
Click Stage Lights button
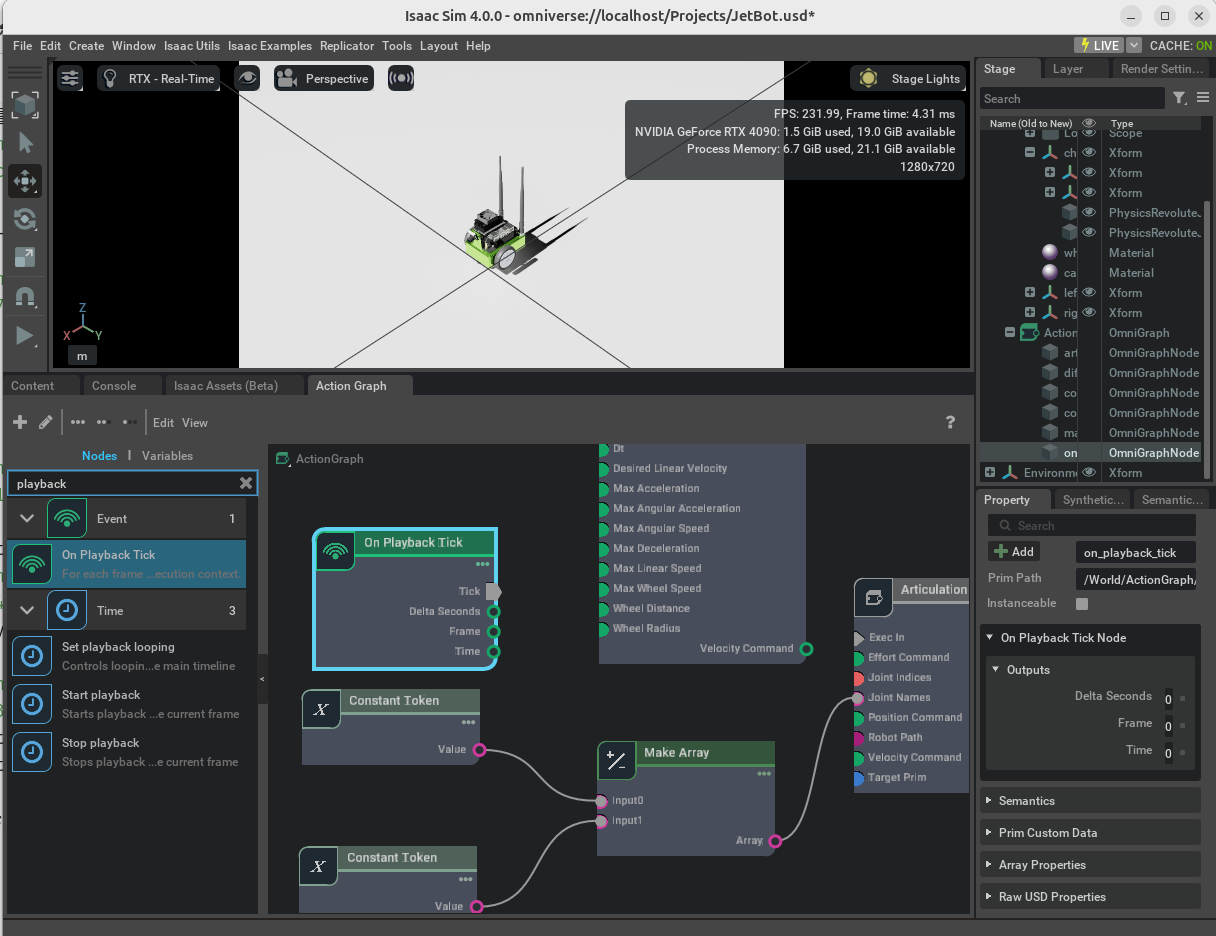point(910,78)
